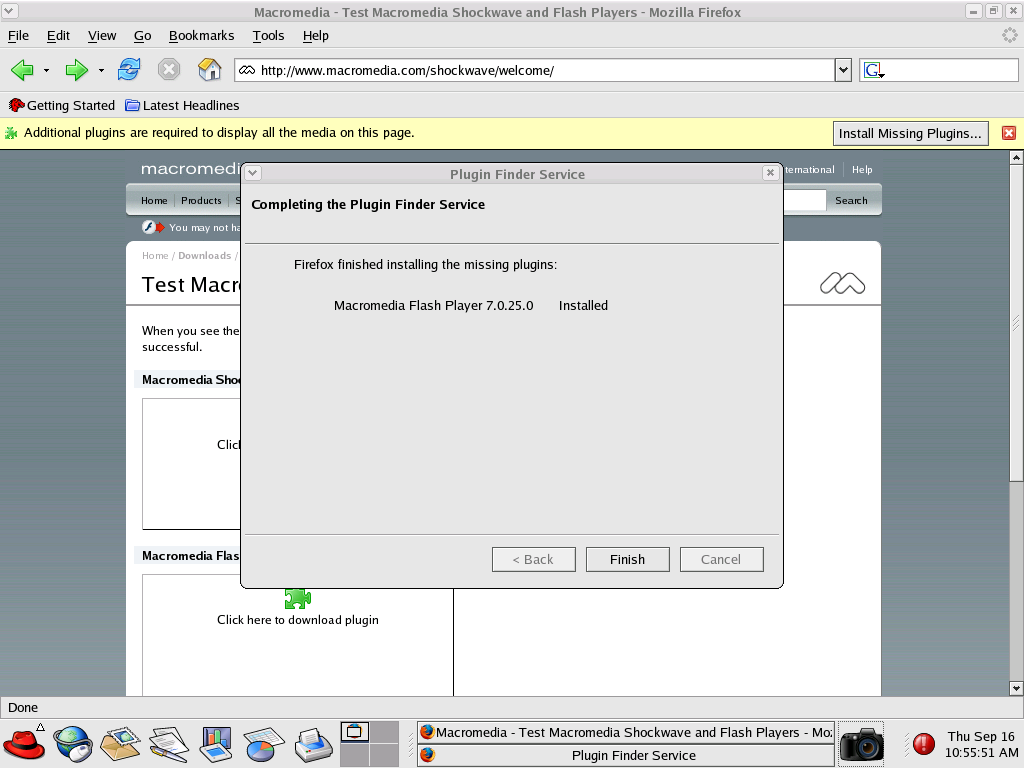Click the page scrollbar up arrow
This screenshot has height=768, width=1024.
tap(1016, 157)
